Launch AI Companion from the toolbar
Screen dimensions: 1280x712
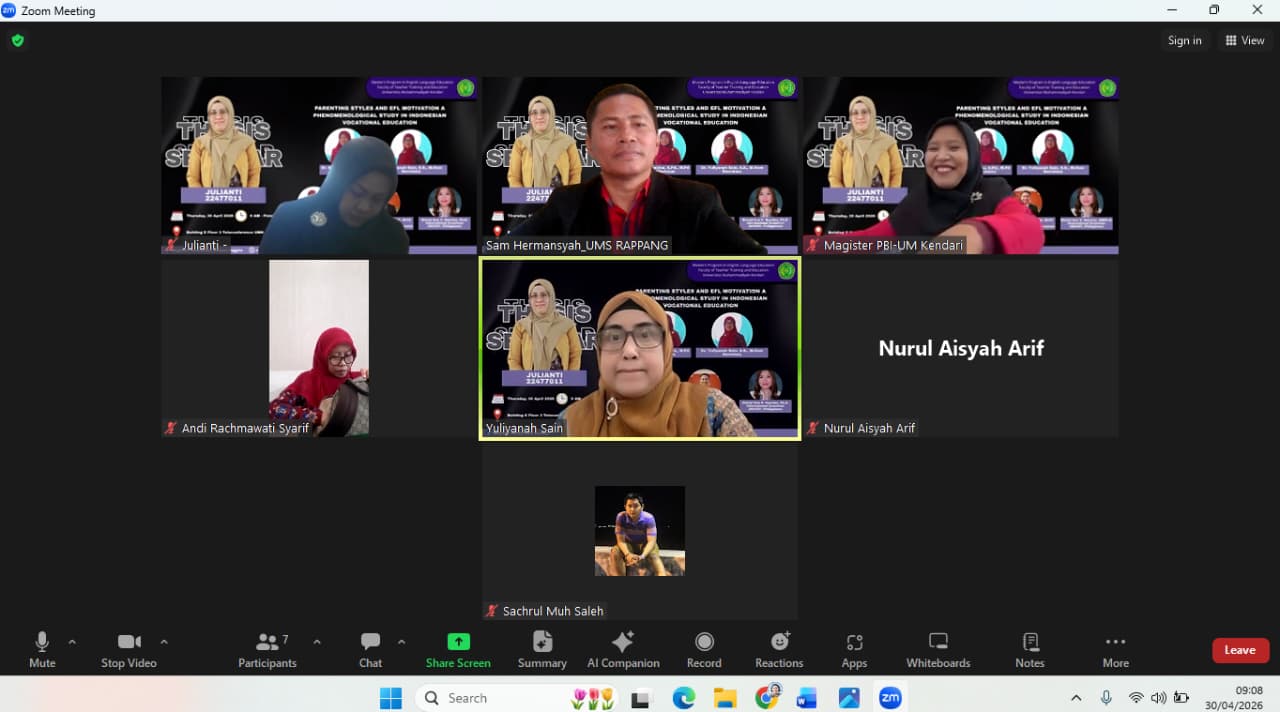click(623, 649)
